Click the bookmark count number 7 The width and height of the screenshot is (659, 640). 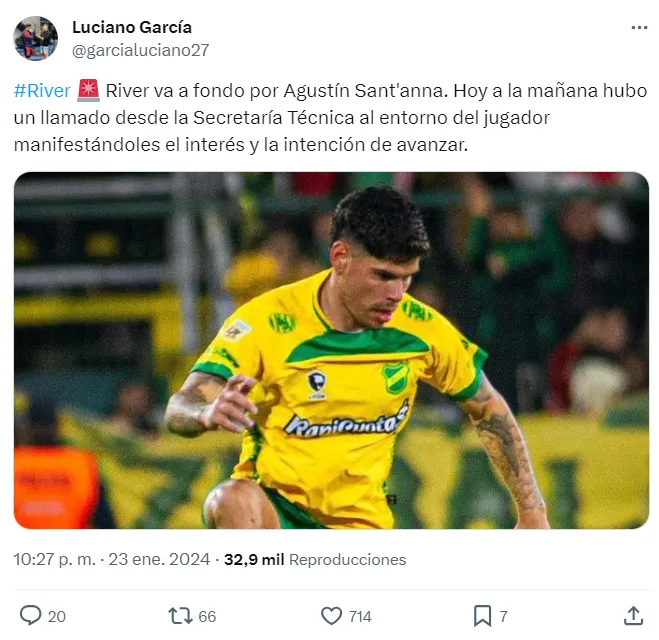(503, 616)
